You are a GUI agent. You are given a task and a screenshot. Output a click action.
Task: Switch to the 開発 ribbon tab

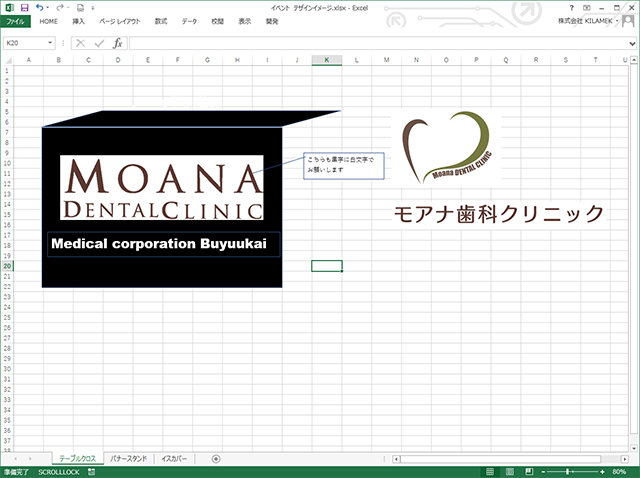tap(272, 21)
